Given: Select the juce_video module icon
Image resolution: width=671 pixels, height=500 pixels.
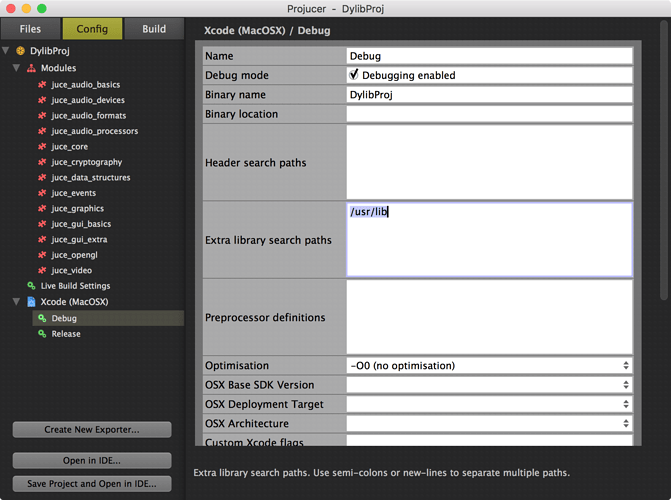Looking at the screenshot, I should 42,270.
